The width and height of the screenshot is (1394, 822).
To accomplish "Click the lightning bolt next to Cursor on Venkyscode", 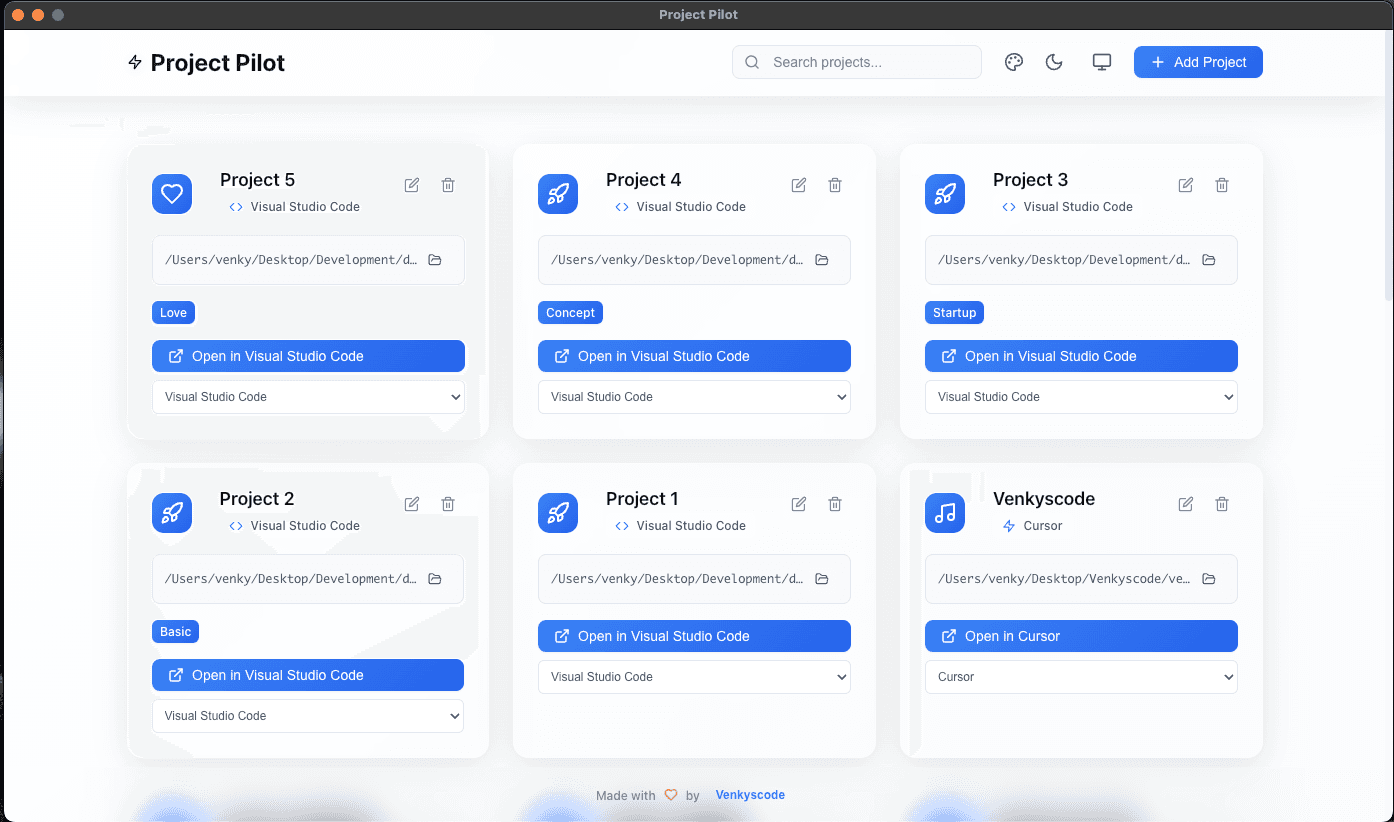I will click(1008, 525).
